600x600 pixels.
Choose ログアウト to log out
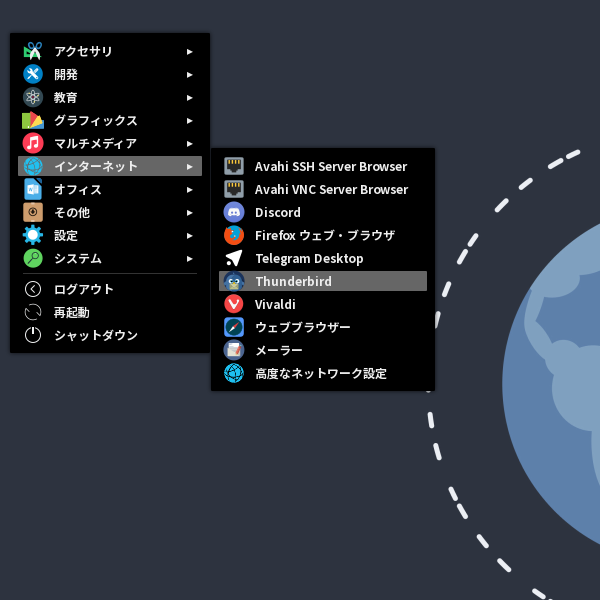110,289
